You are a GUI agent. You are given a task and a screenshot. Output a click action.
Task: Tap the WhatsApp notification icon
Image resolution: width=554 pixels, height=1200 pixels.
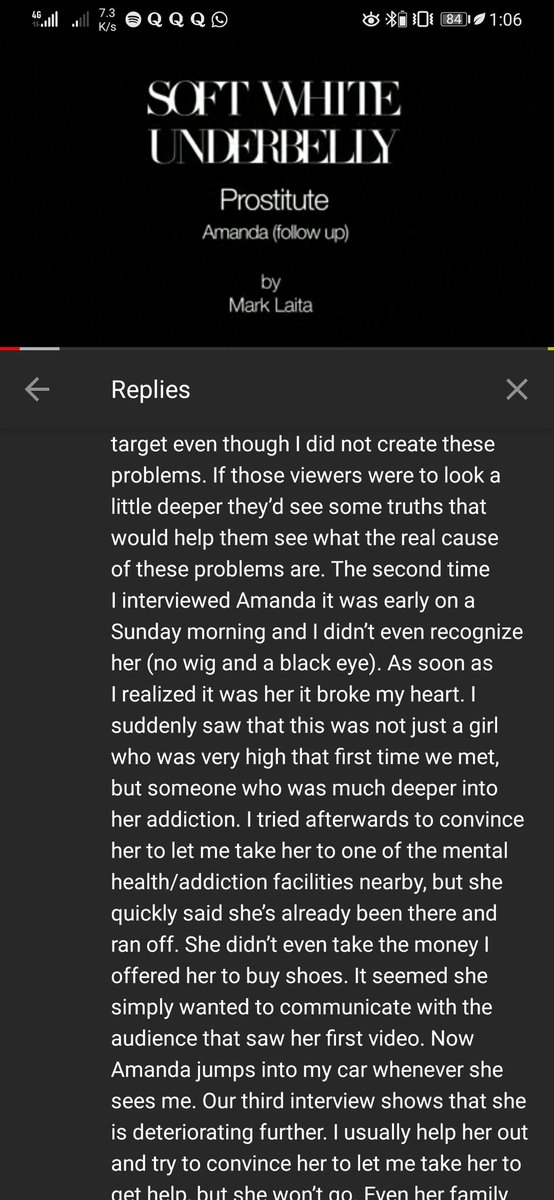click(219, 19)
